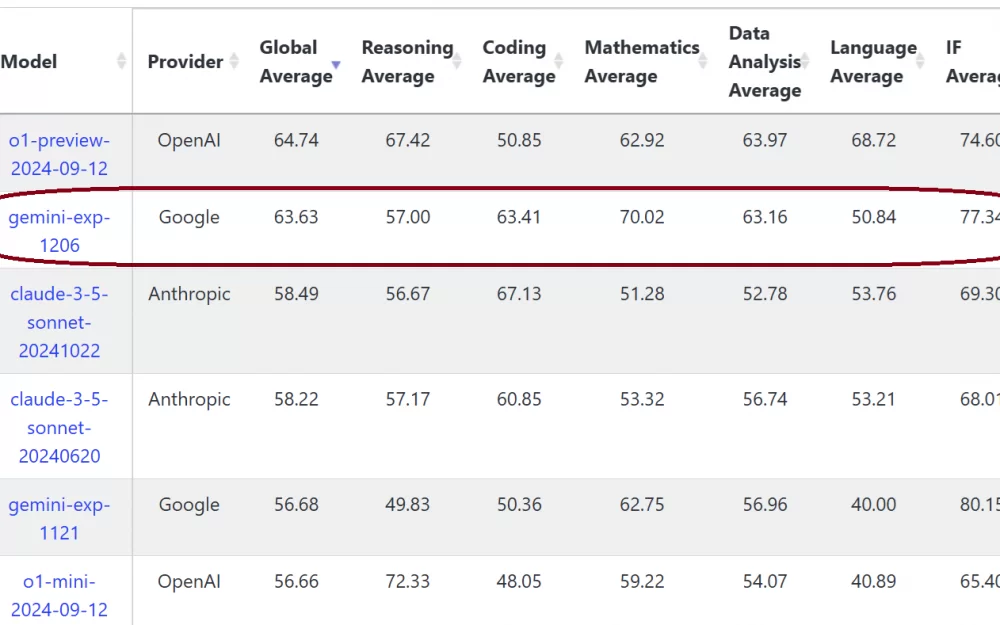The width and height of the screenshot is (1000, 625).
Task: Click the IF Average column header
Action: (973, 61)
